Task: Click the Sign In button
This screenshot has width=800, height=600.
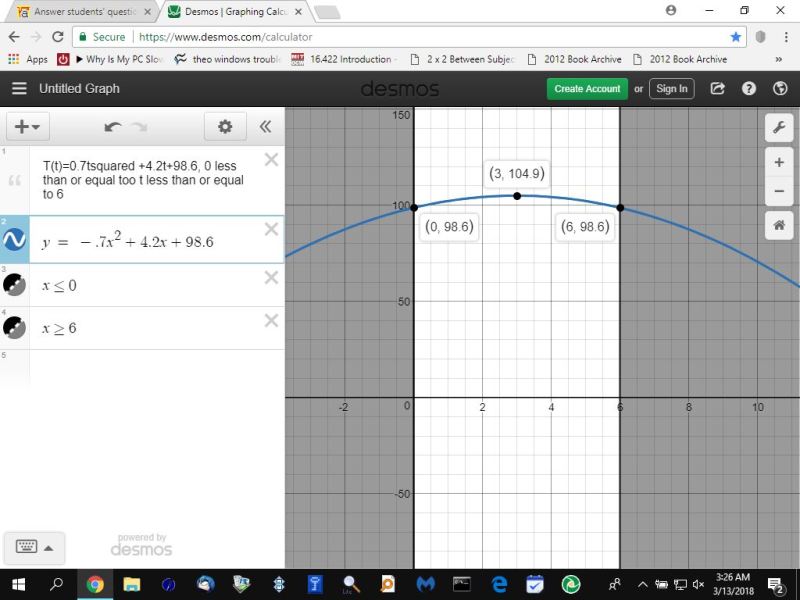Action: click(671, 88)
